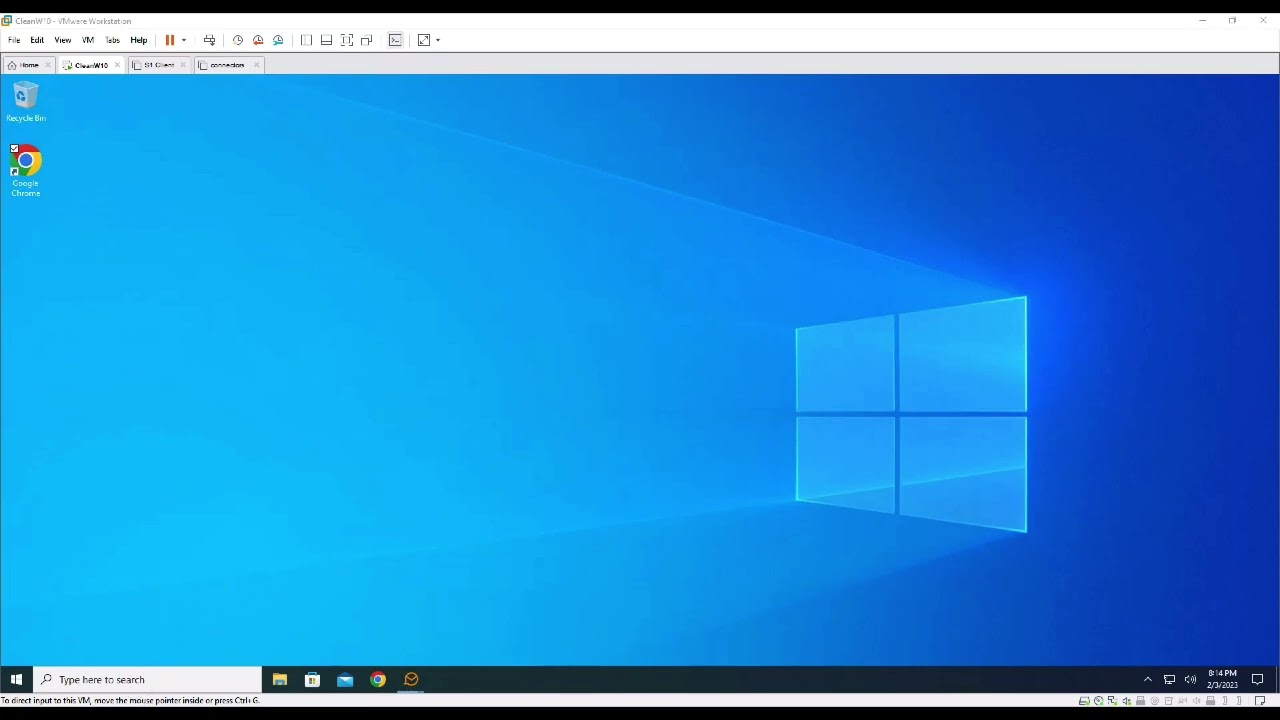Open the volume control in the tray

[x=1190, y=680]
